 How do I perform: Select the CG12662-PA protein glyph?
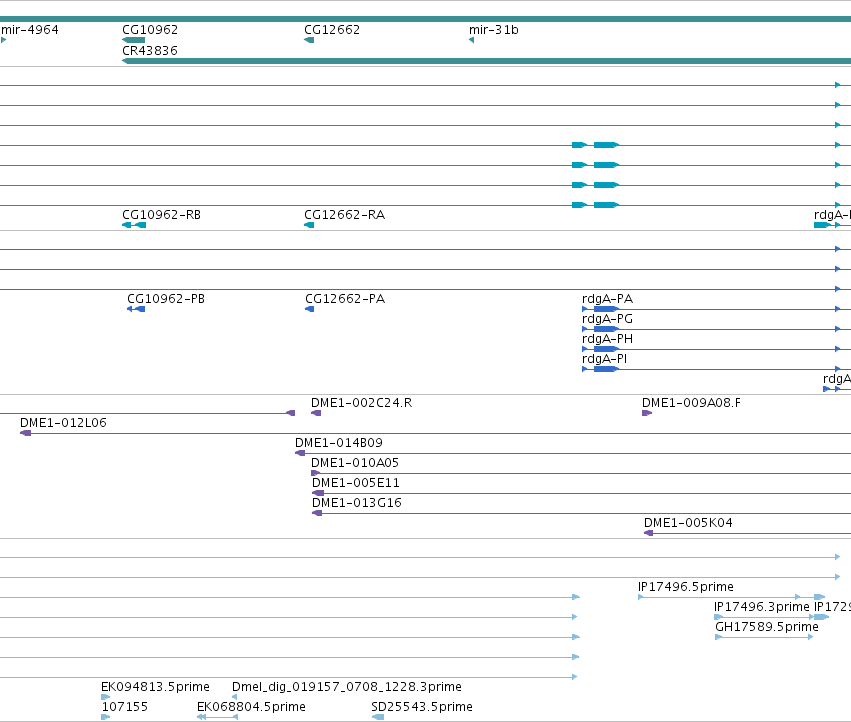(309, 309)
